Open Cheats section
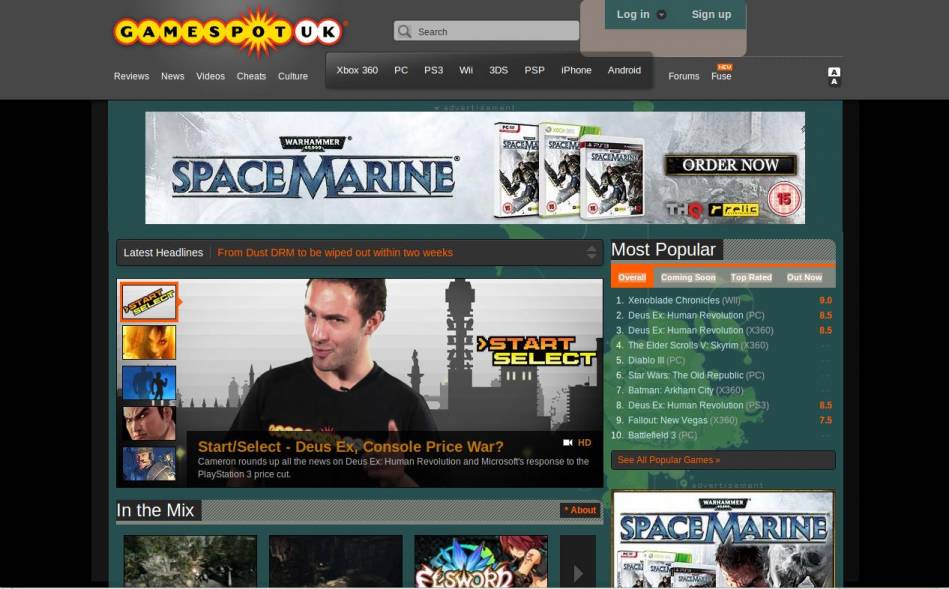The height and width of the screenshot is (589, 949). click(251, 76)
